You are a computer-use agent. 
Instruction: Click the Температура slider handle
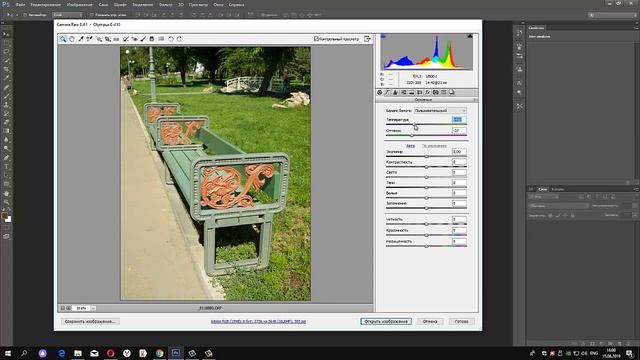(414, 124)
